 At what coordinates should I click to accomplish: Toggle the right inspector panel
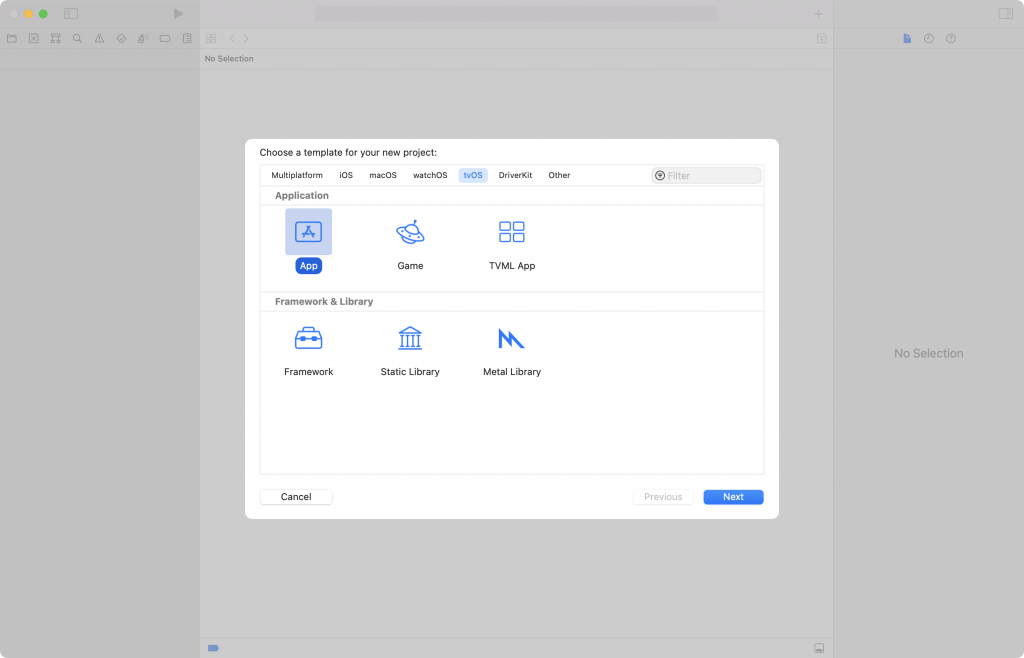point(1006,14)
